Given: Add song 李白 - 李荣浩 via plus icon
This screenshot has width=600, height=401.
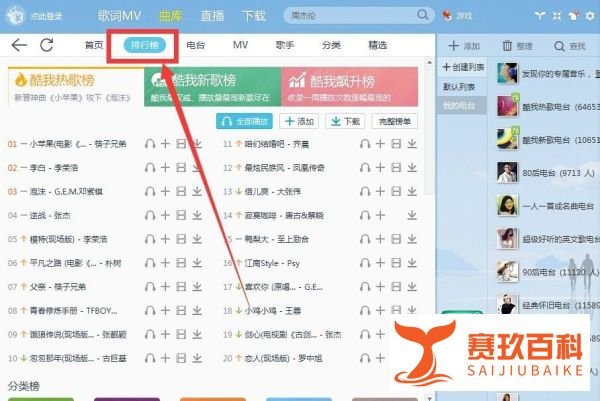Looking at the screenshot, I should coord(165,168).
